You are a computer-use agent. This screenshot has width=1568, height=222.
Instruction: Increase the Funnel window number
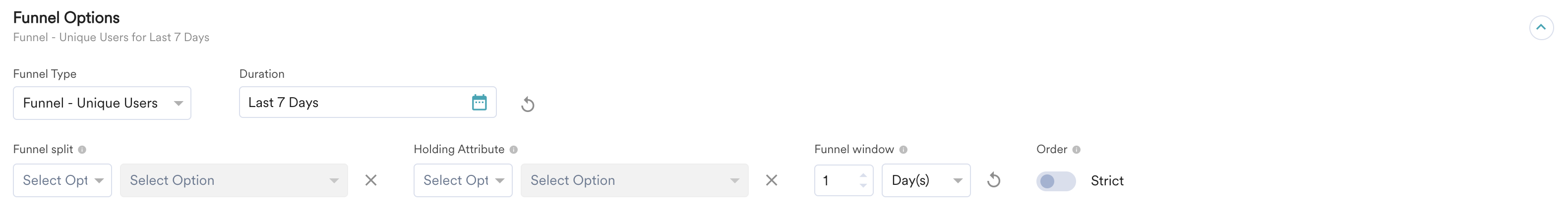(863, 175)
